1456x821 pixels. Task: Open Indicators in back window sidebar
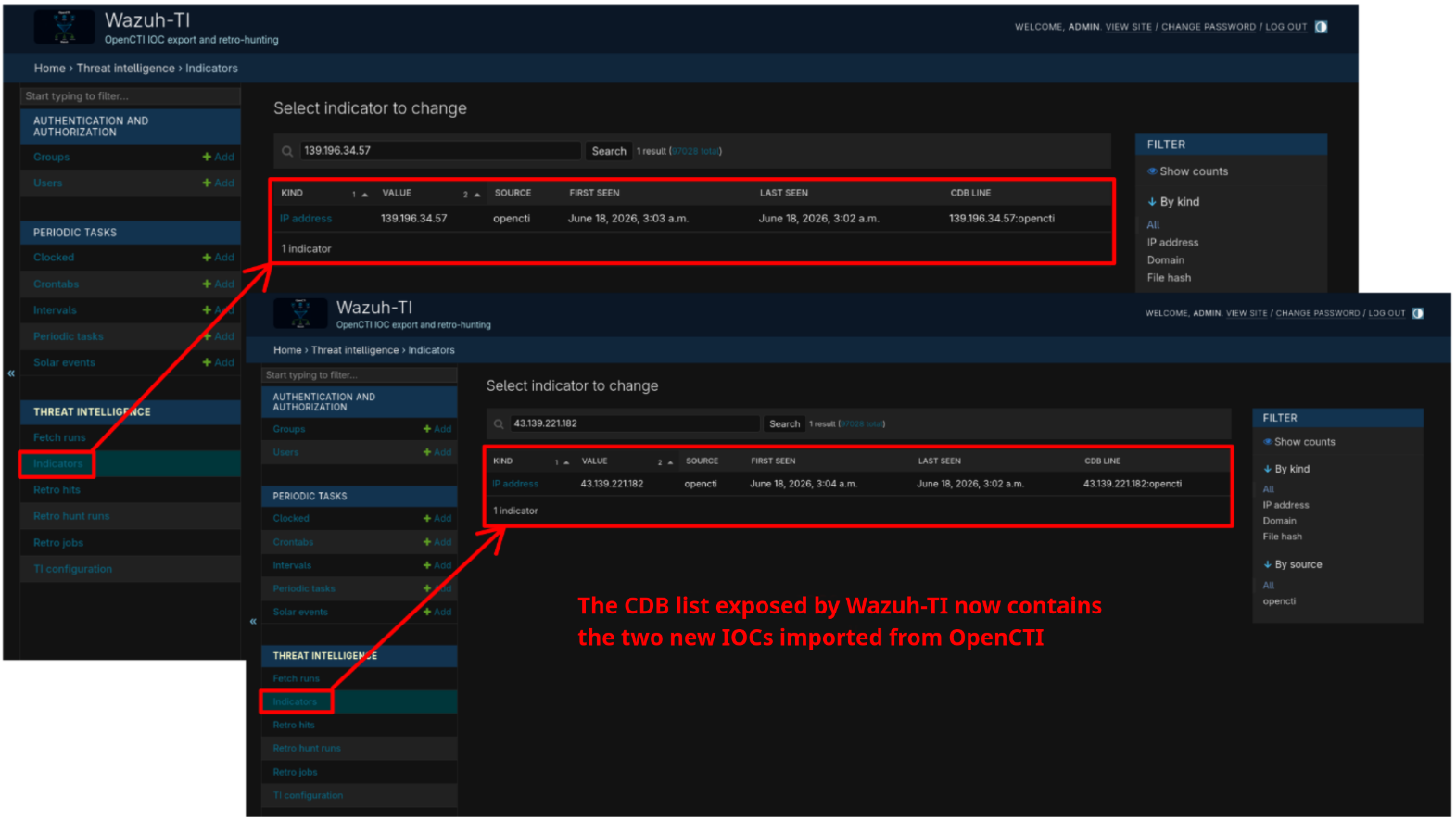pyautogui.click(x=58, y=464)
